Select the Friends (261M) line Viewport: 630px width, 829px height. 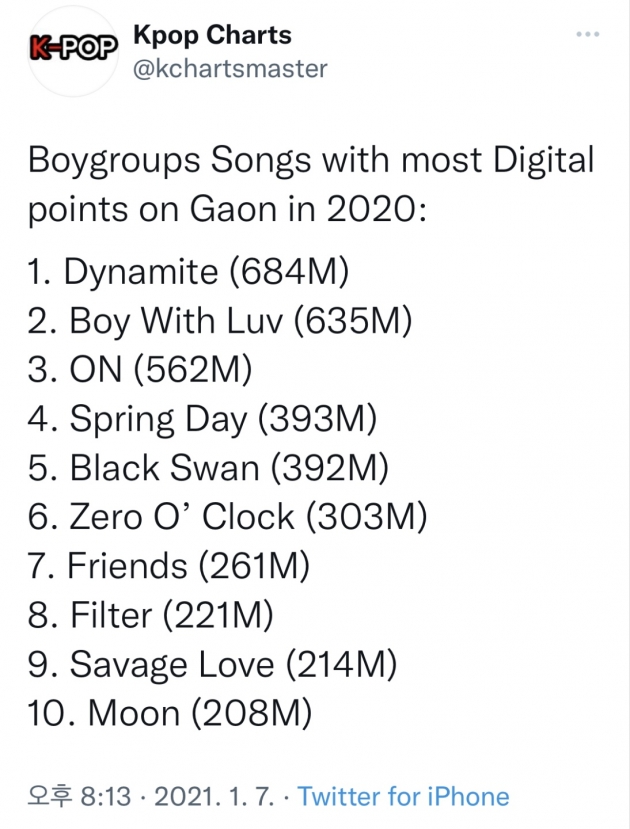point(168,567)
